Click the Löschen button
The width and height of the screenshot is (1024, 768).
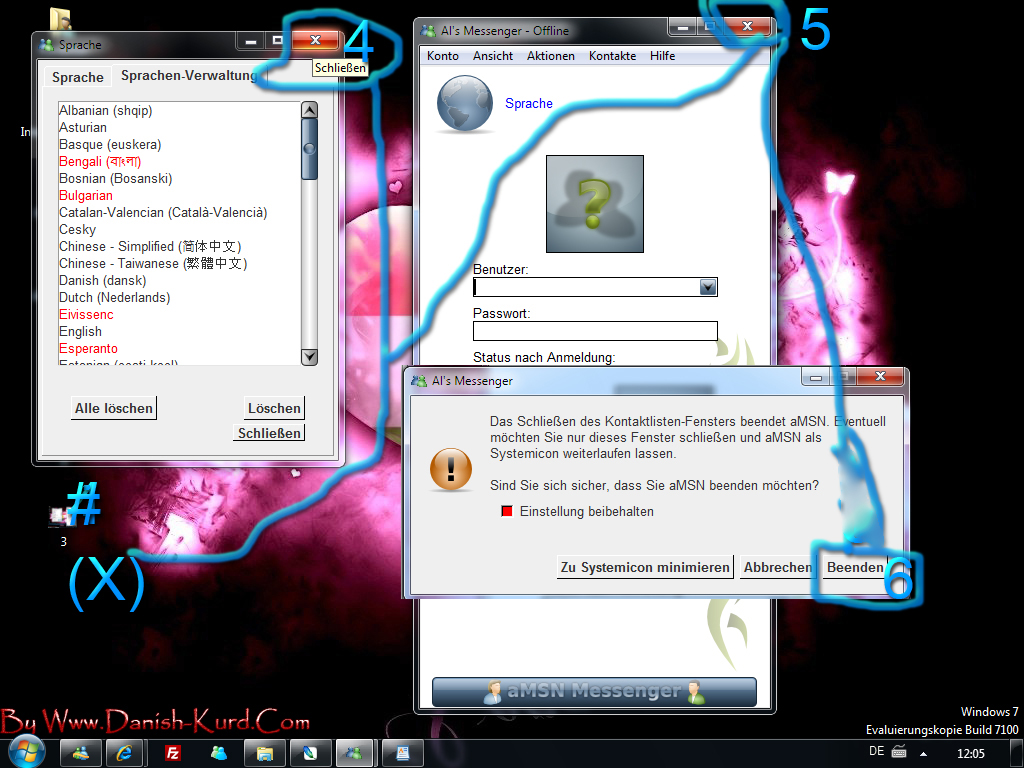(274, 408)
